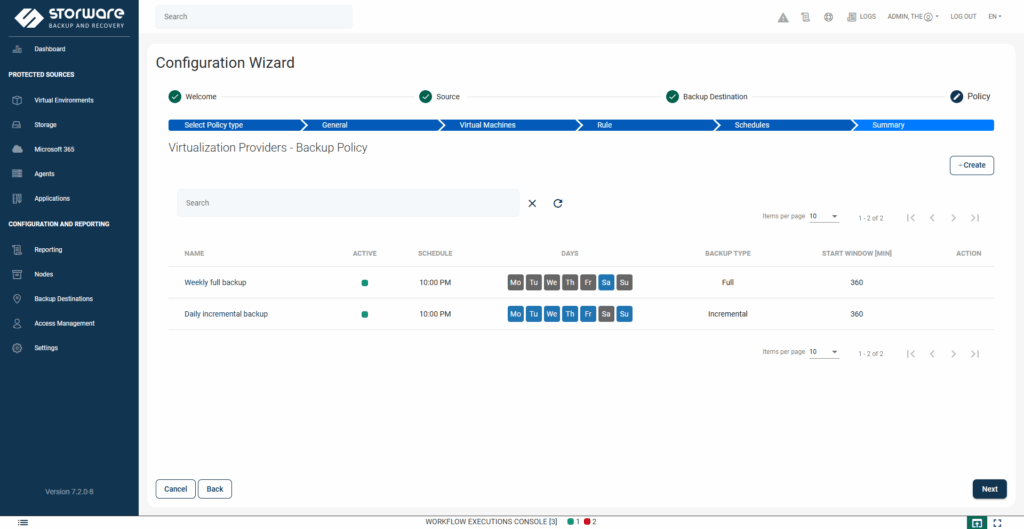Clear search with the X icon
This screenshot has width=1024, height=529.
tap(532, 203)
